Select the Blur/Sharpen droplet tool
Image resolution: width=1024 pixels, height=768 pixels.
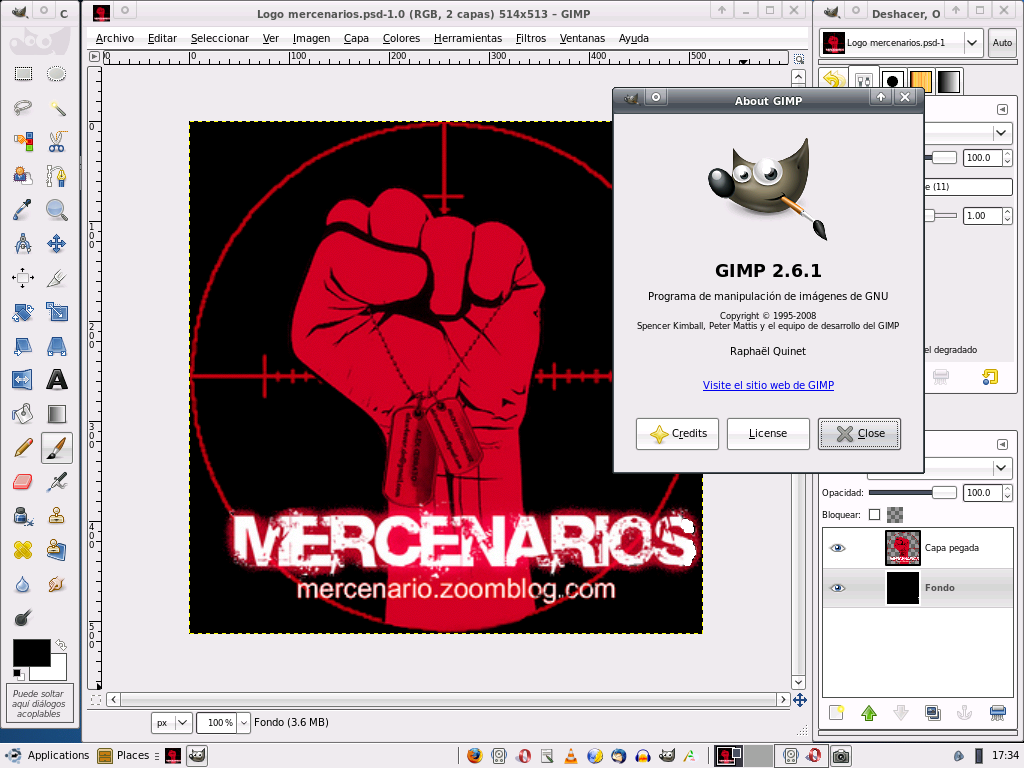click(23, 584)
